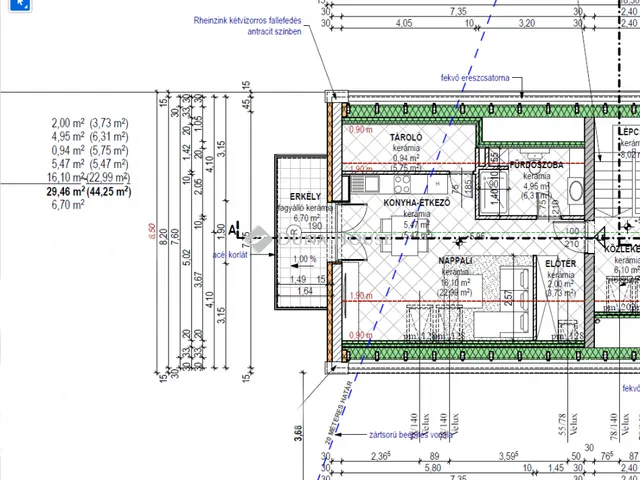Select the NAPPALI room label
Viewport: 640px width, 480px height.
pos(454,260)
